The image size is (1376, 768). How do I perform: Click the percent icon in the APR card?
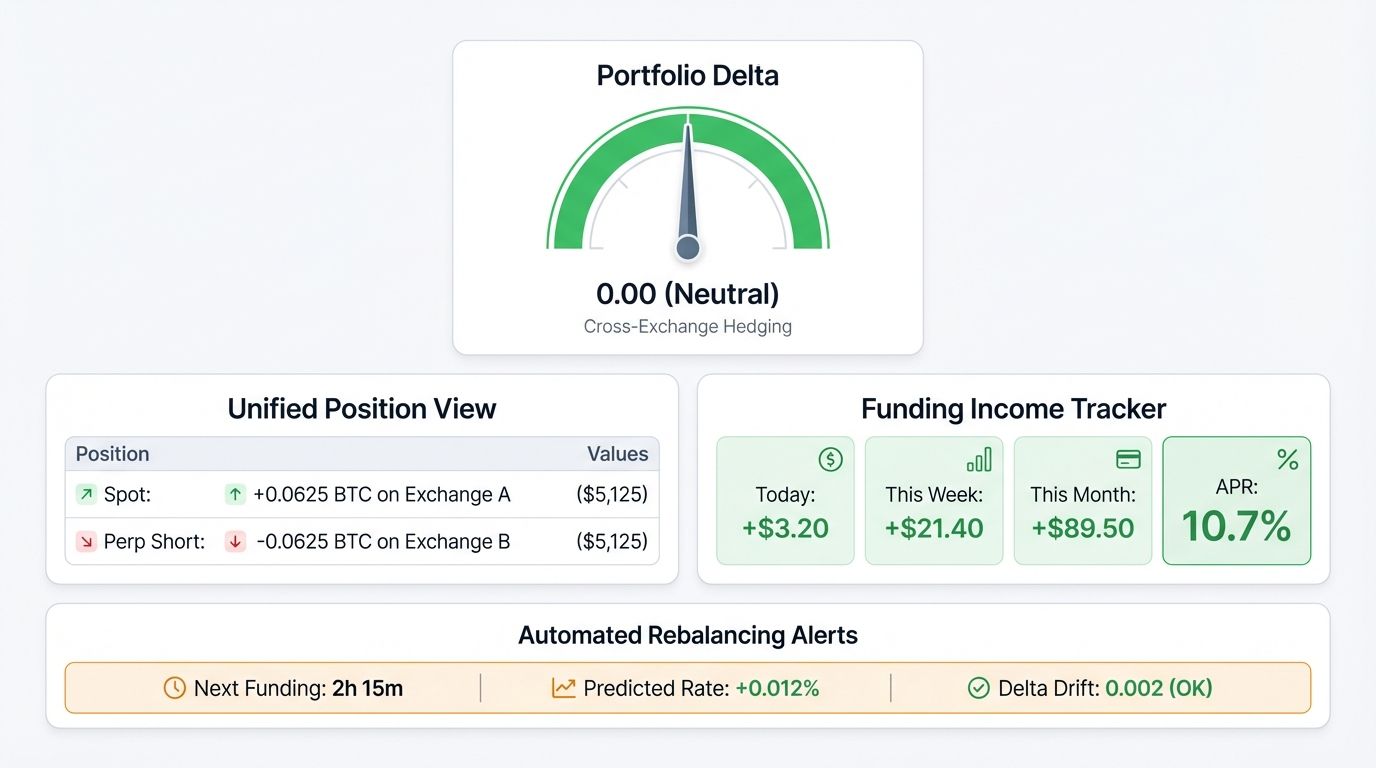(1287, 460)
